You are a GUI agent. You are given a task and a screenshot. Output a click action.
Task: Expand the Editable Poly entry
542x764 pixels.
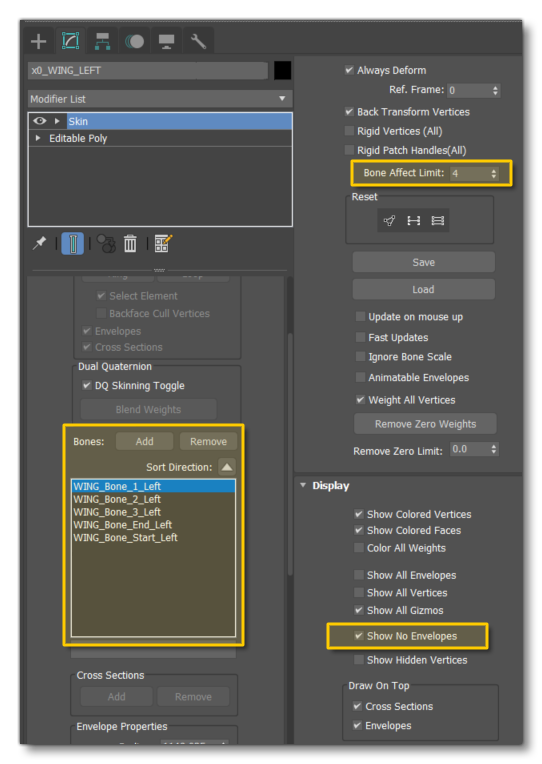(x=38, y=138)
